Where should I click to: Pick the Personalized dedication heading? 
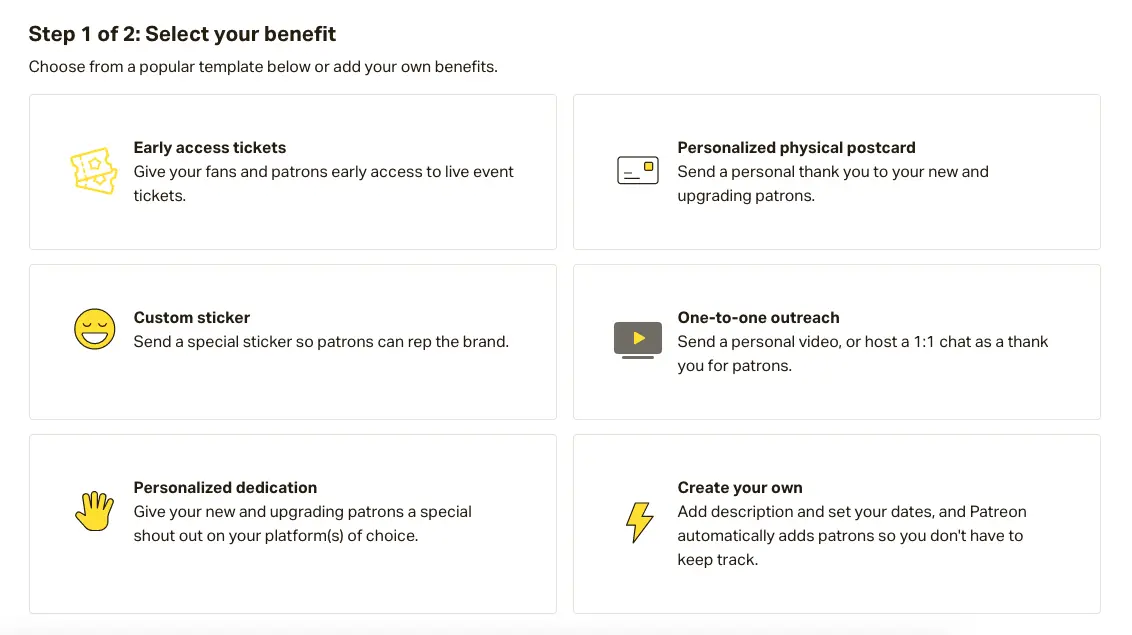click(x=225, y=488)
